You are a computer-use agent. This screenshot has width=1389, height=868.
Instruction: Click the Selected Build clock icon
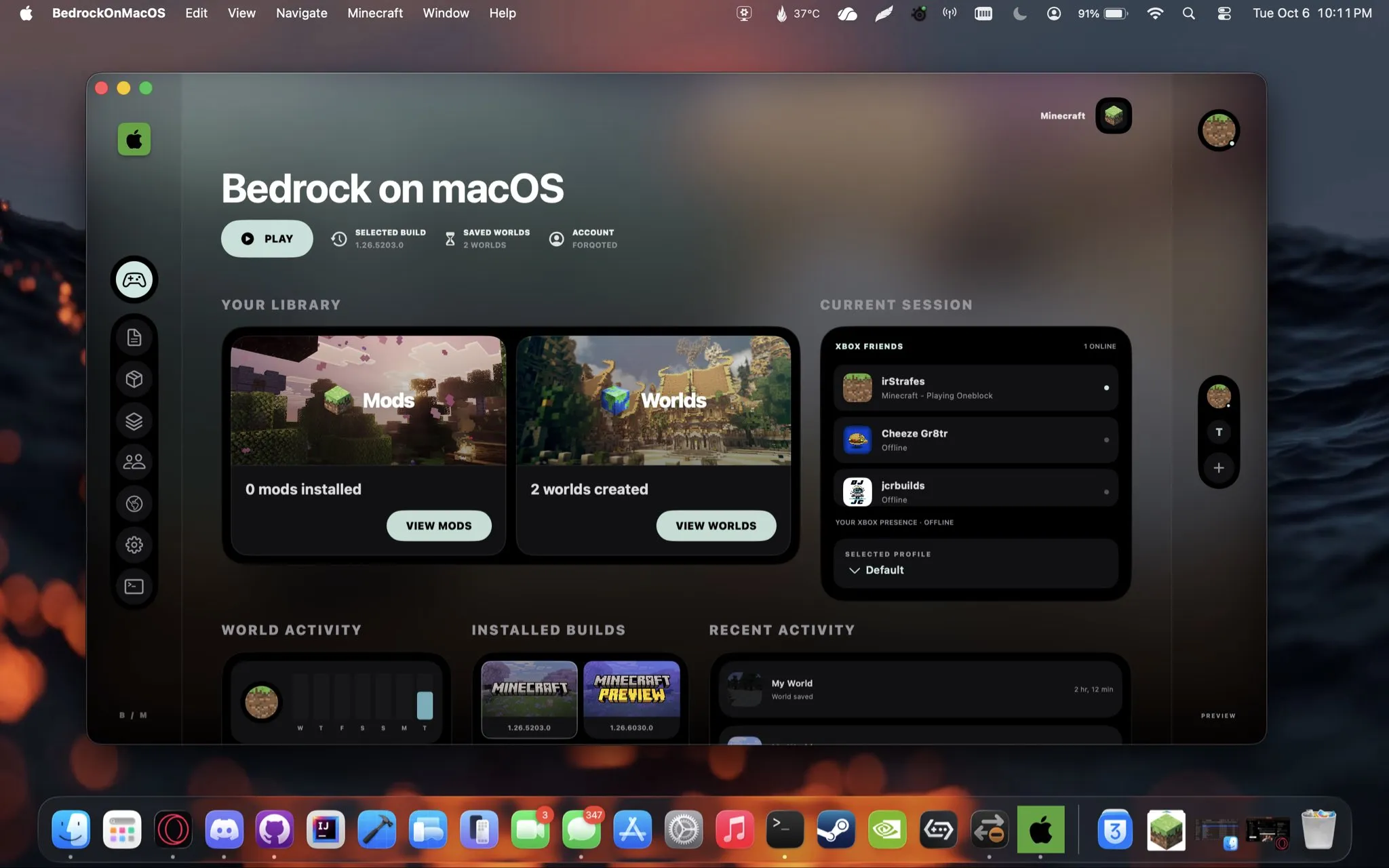[x=339, y=239]
